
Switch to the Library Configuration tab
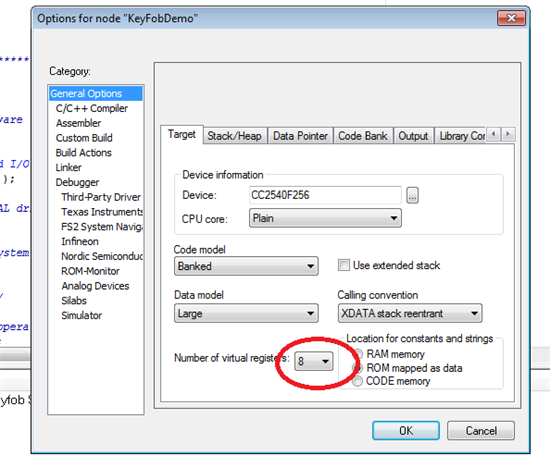[x=461, y=136]
